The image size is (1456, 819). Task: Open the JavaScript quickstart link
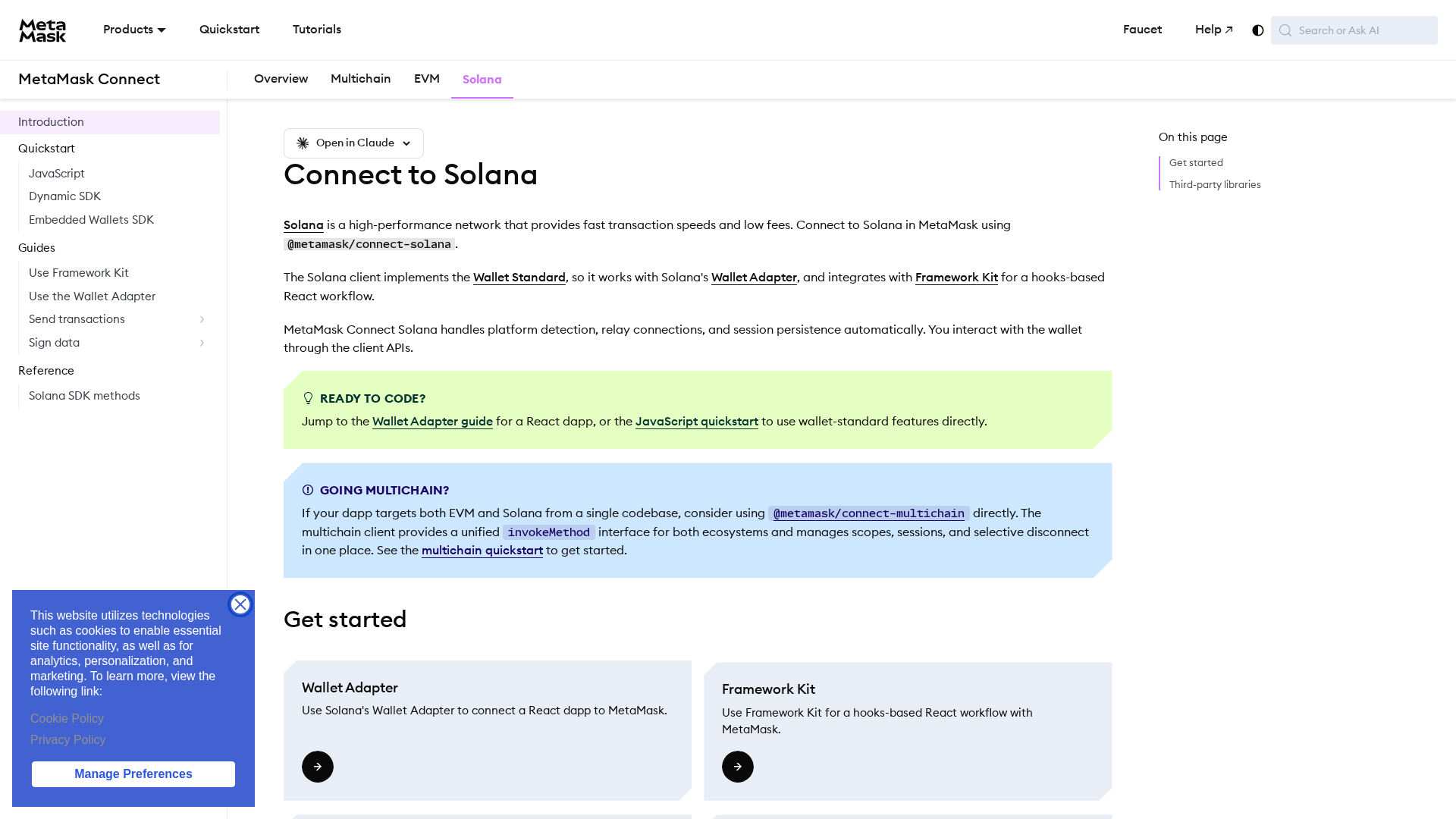point(697,422)
